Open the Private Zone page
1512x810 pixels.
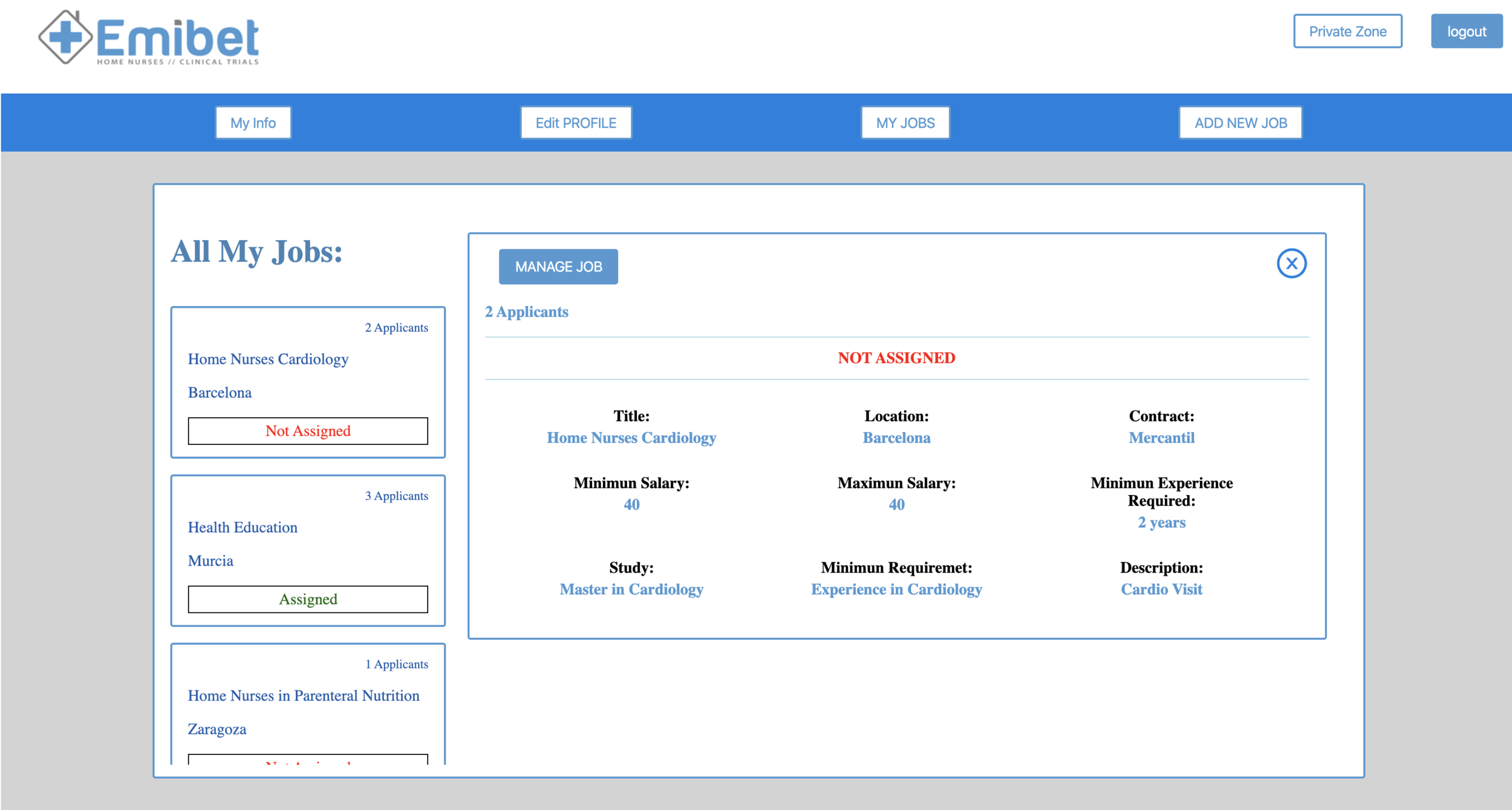pos(1347,31)
